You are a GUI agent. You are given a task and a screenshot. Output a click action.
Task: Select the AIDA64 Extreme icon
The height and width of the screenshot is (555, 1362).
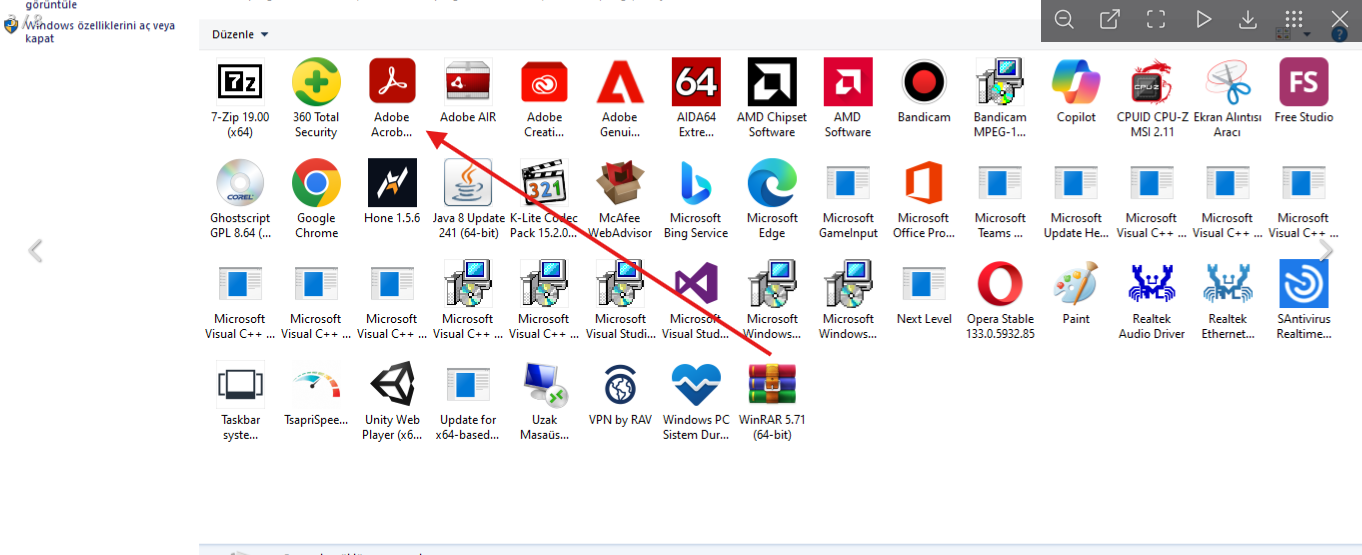pos(696,82)
